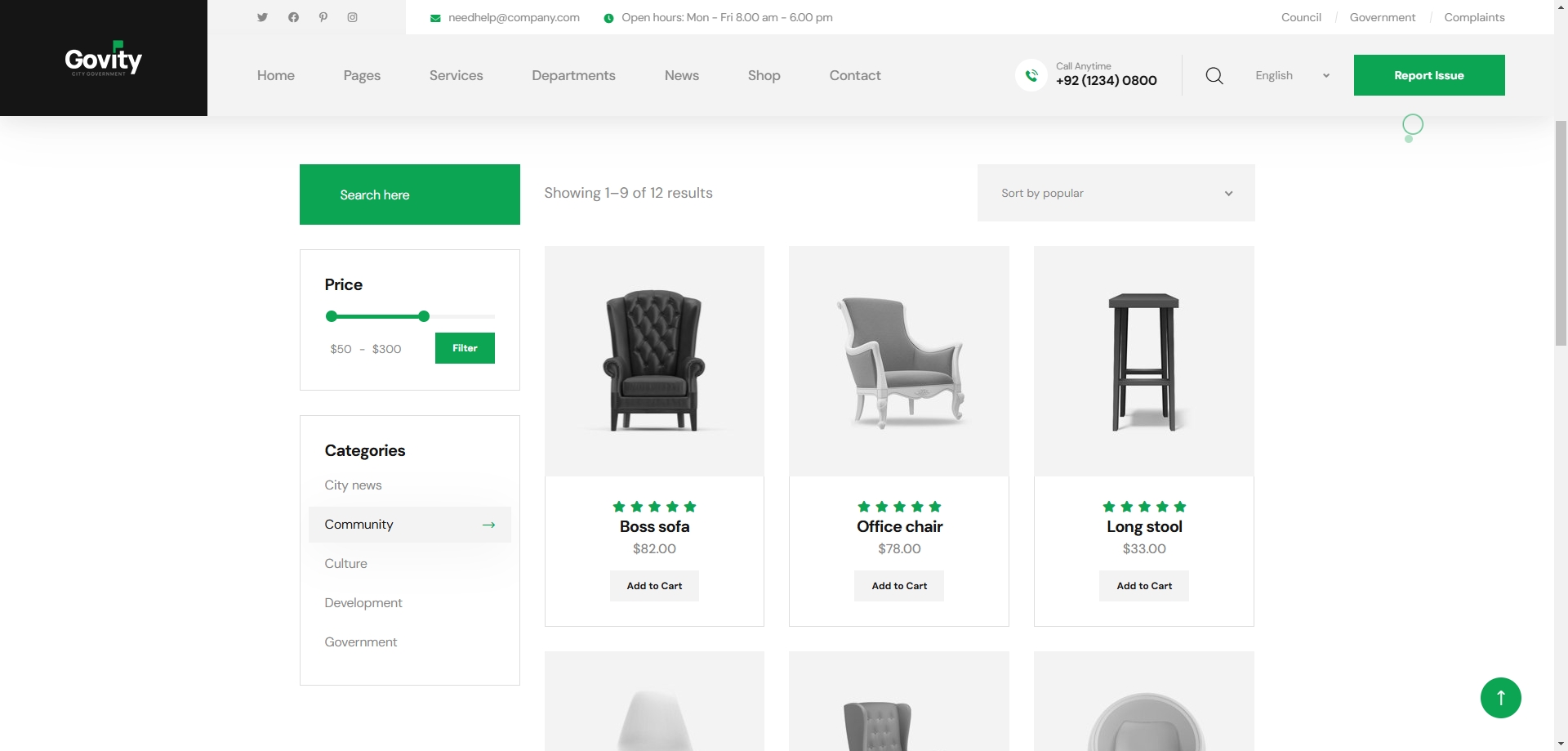The image size is (1568, 751).
Task: Open the Sort by popular dropdown
Action: pyautogui.click(x=1116, y=193)
